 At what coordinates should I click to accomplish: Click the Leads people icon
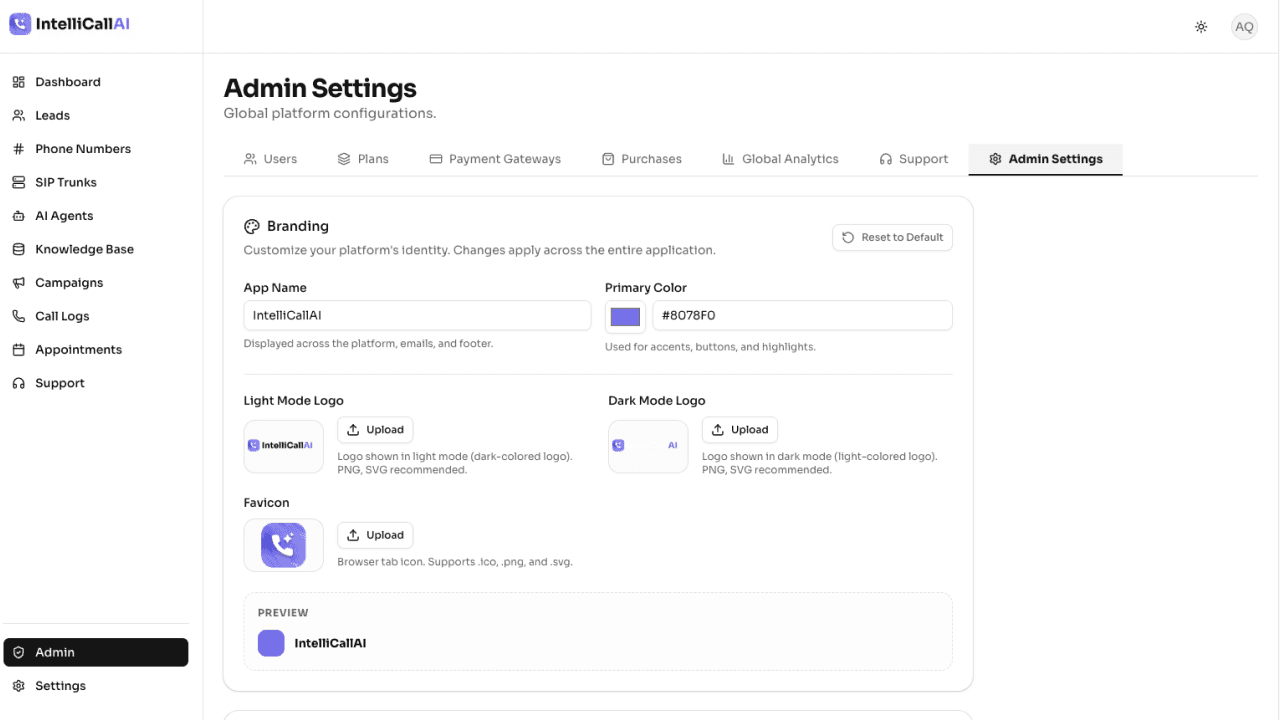(x=18, y=115)
